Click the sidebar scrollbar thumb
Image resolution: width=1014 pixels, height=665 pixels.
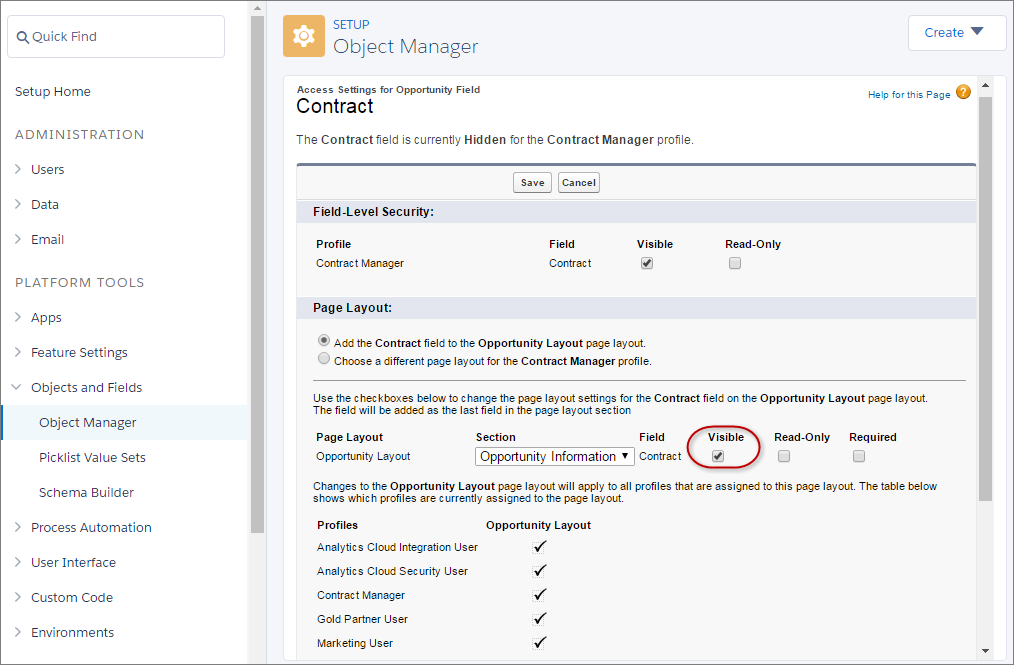pos(257,274)
